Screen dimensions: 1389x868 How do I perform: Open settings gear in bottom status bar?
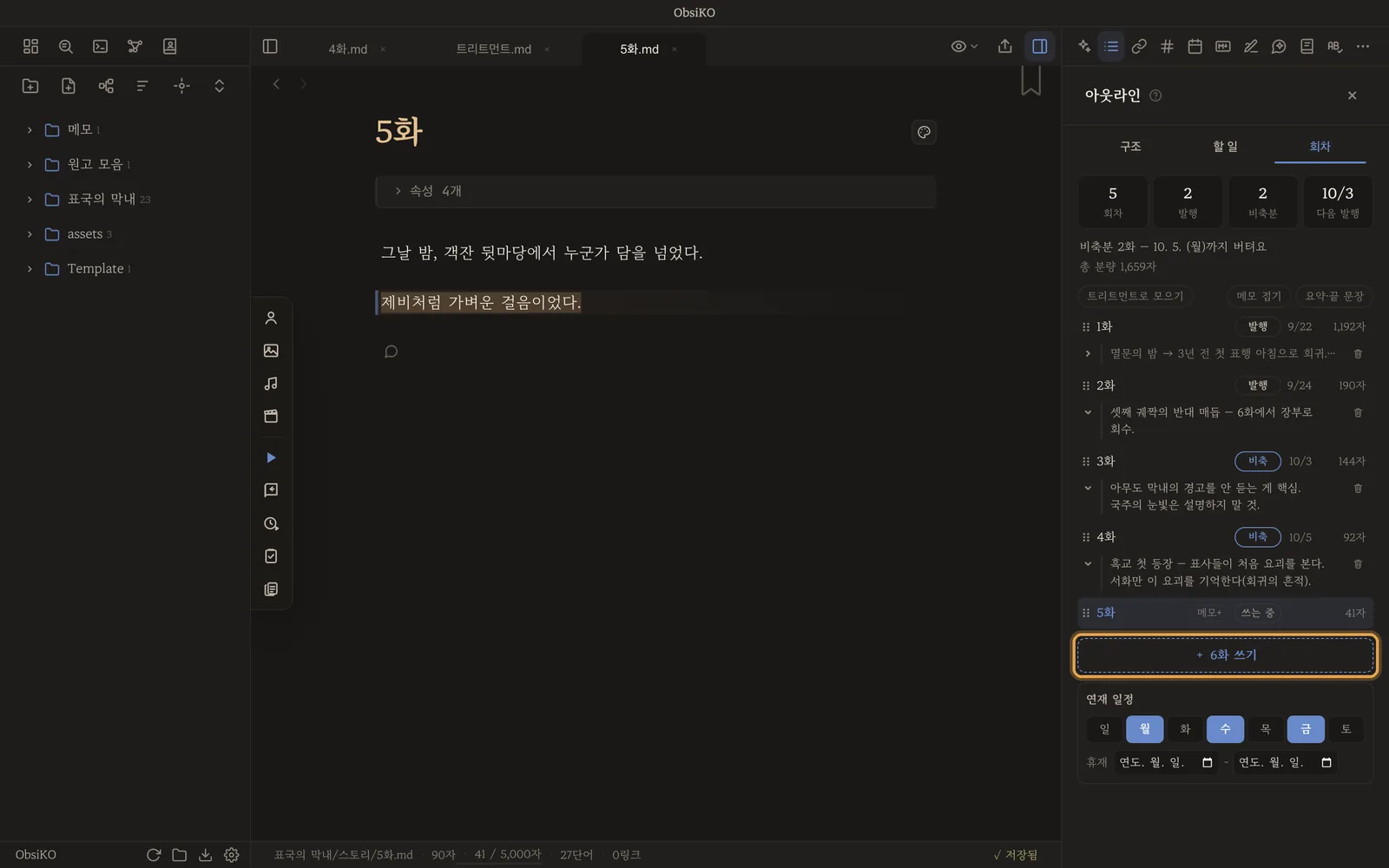232,855
